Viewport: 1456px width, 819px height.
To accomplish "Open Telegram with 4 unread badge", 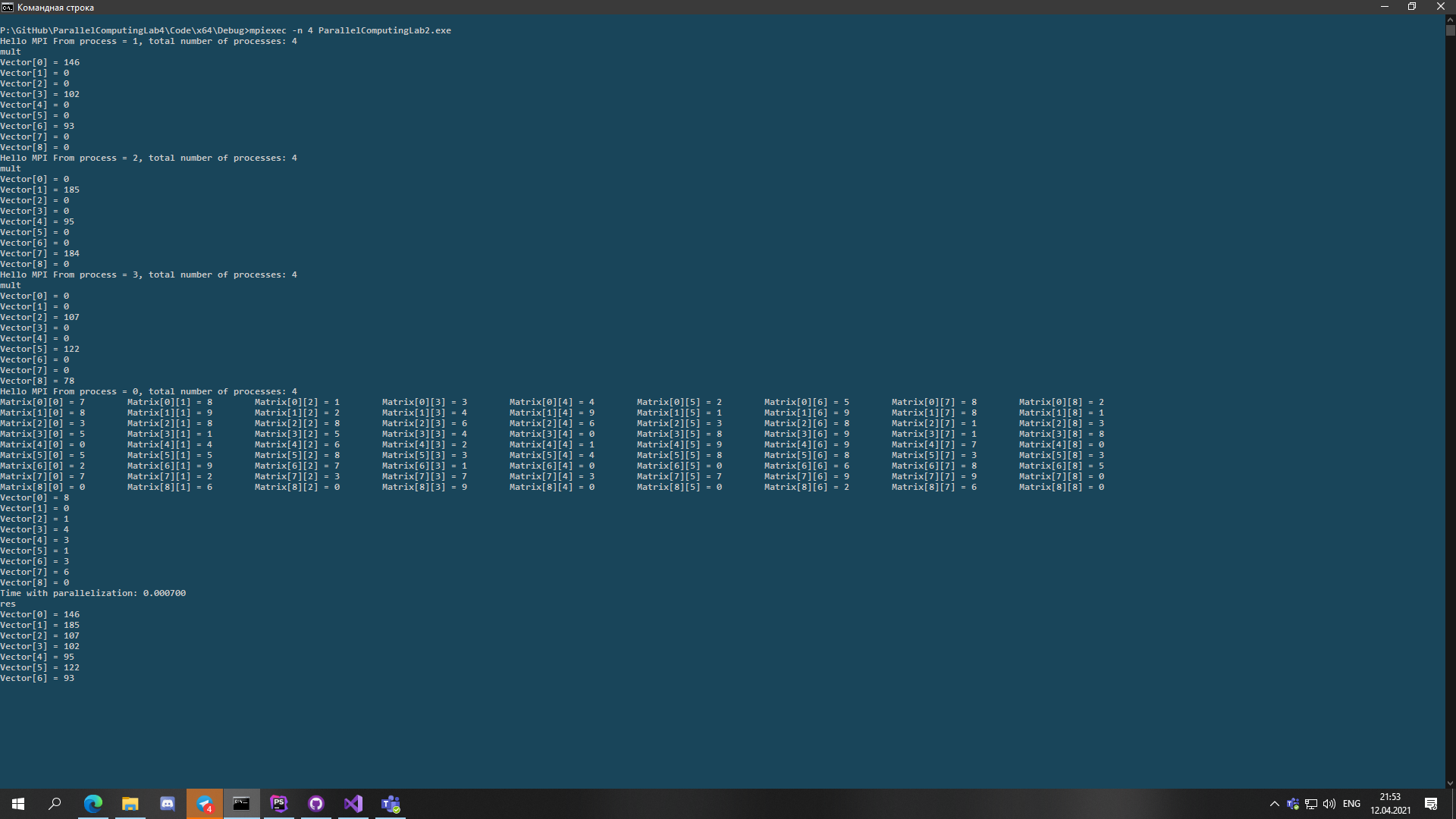I will (205, 804).
